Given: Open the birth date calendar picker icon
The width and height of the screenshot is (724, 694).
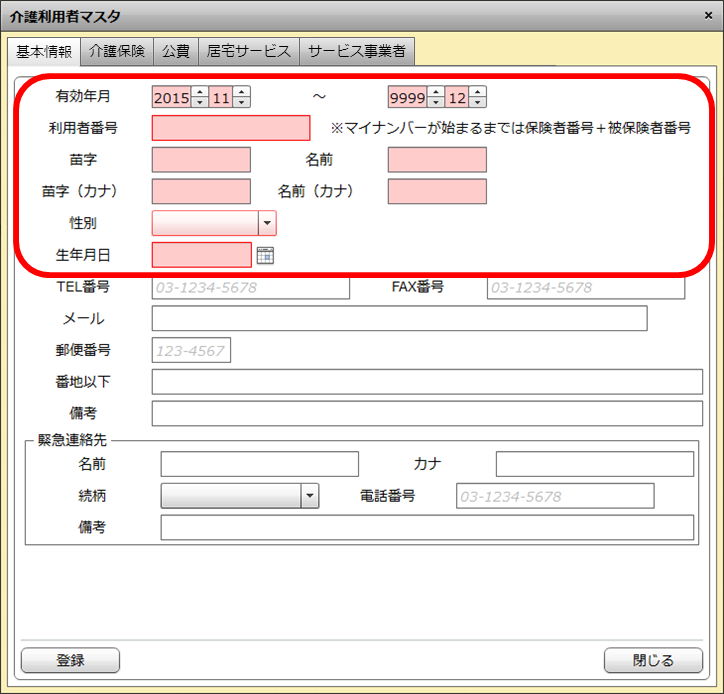Looking at the screenshot, I should coord(265,255).
